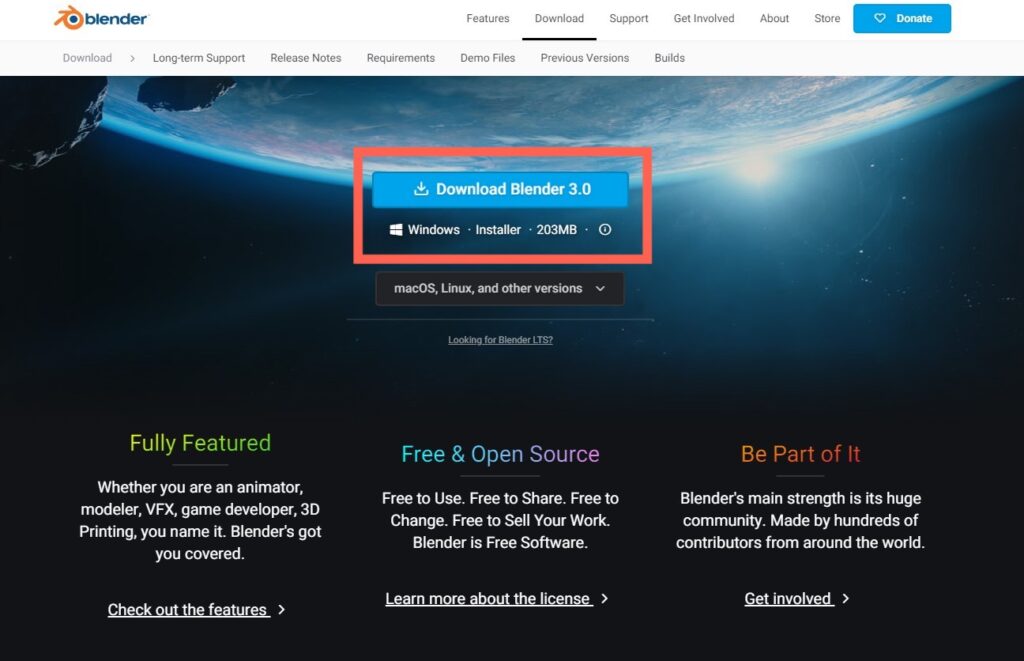Open Previous Versions
The height and width of the screenshot is (661, 1024).
[584, 58]
